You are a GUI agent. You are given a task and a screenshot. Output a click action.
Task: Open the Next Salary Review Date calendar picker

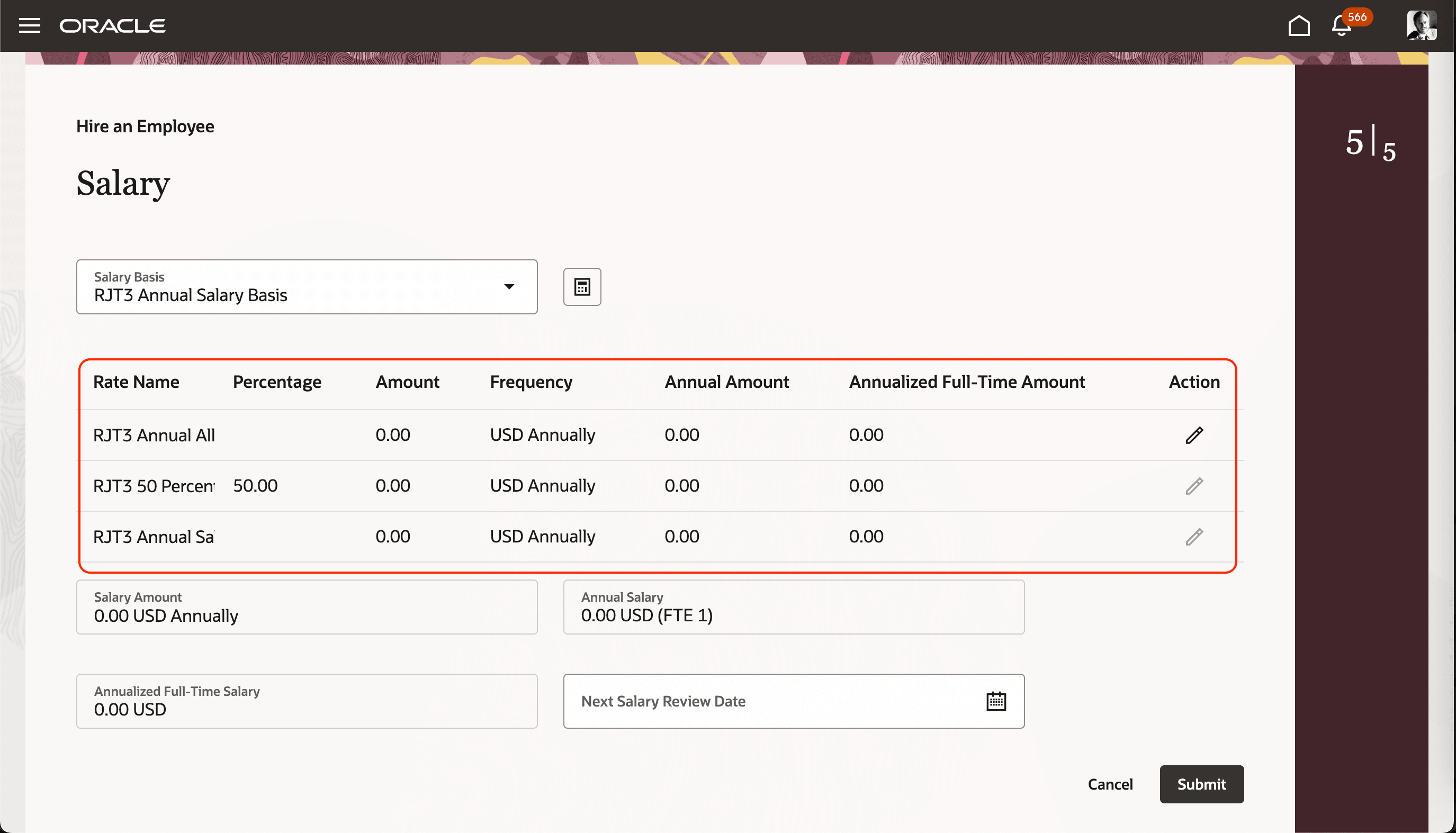996,700
